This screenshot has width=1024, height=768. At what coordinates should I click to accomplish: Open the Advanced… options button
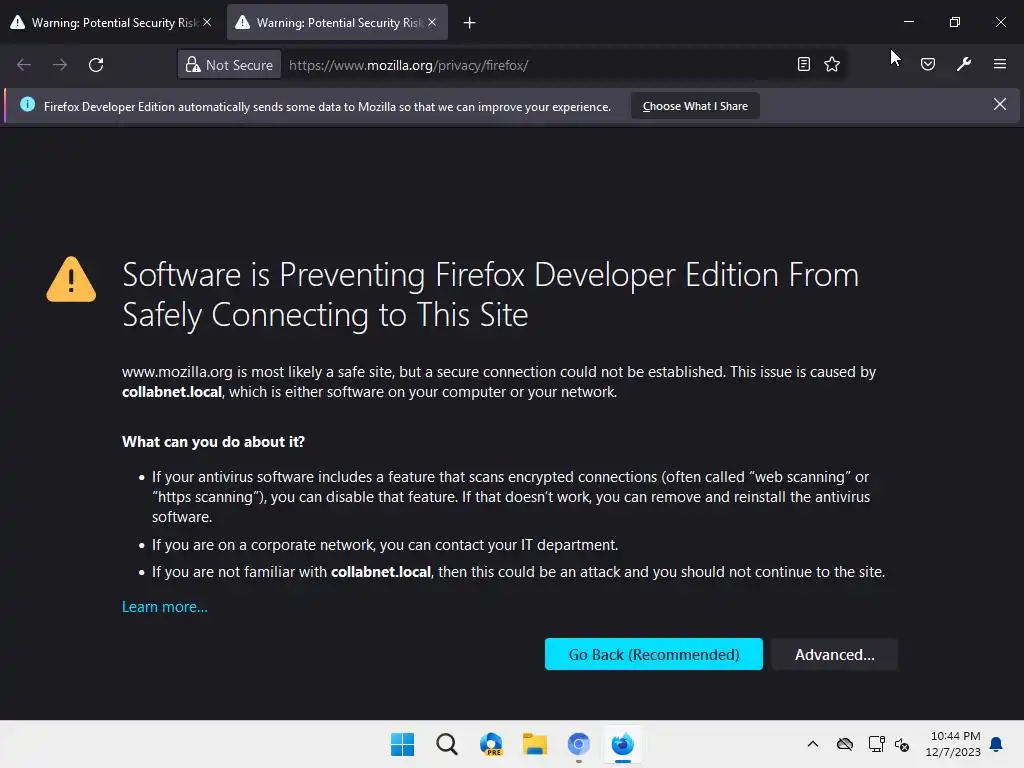point(835,654)
